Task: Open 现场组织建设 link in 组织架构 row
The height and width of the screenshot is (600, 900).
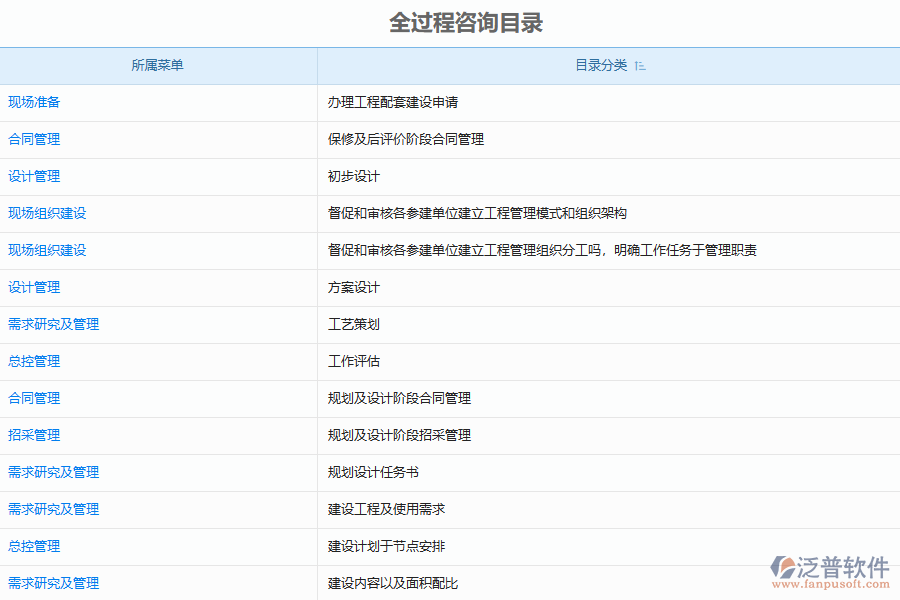Action: [47, 213]
